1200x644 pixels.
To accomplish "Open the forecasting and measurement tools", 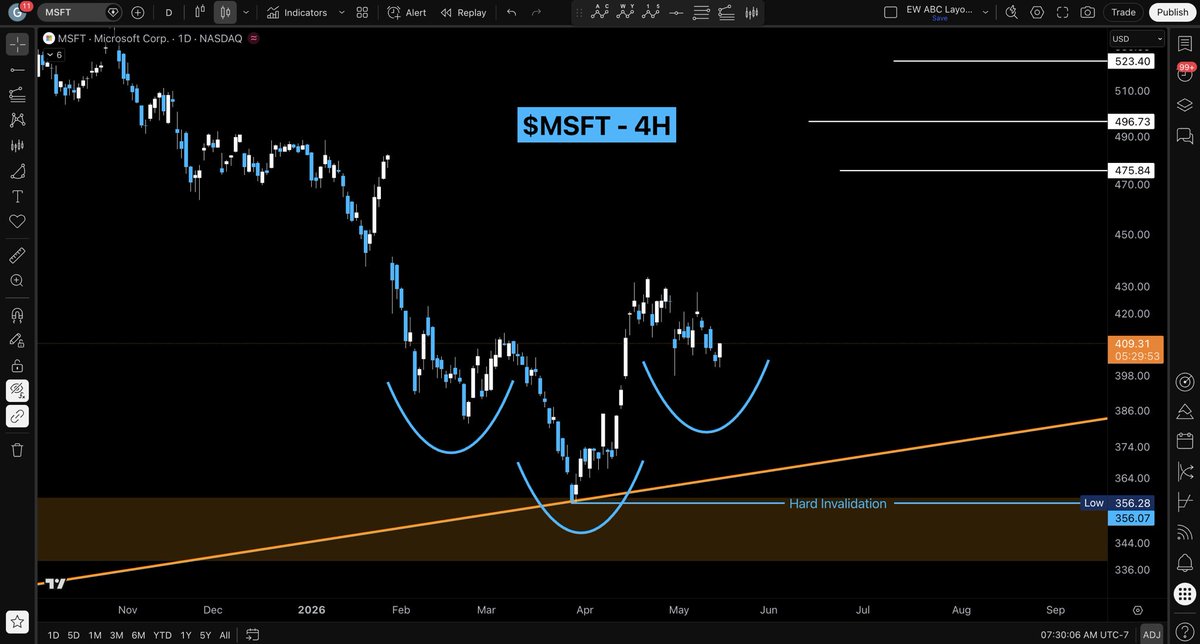I will click(x=17, y=145).
